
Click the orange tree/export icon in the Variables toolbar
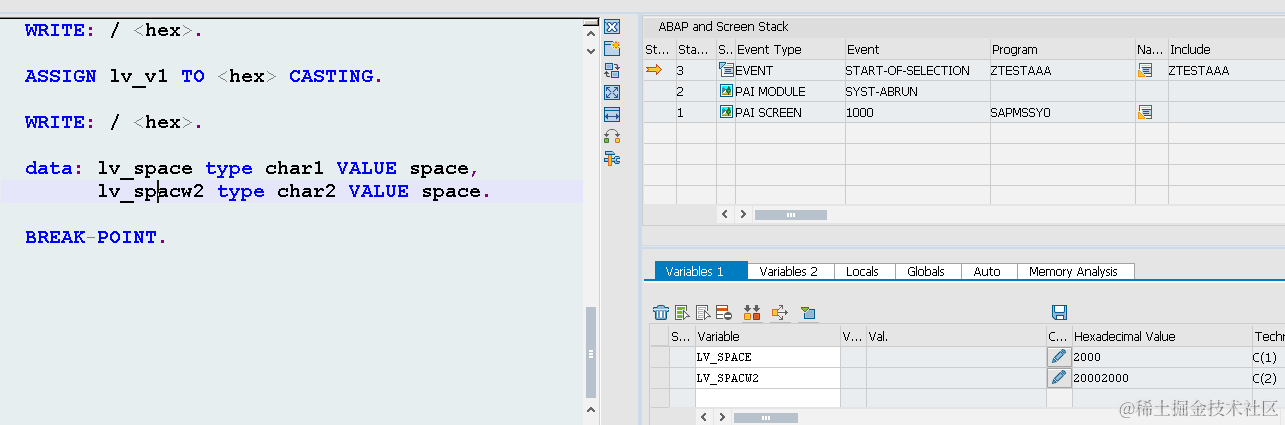click(780, 312)
